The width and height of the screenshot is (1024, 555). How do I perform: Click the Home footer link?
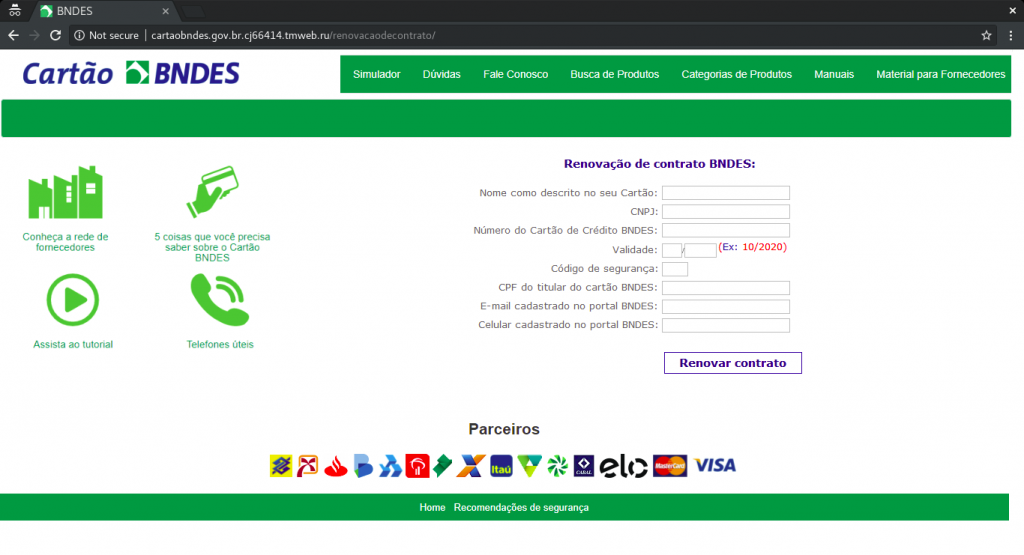[432, 507]
